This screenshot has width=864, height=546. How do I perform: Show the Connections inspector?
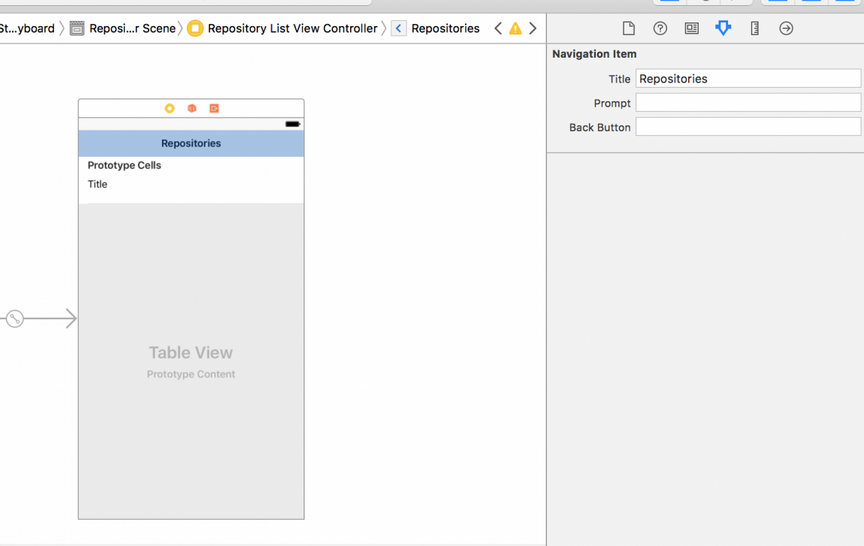point(786,28)
